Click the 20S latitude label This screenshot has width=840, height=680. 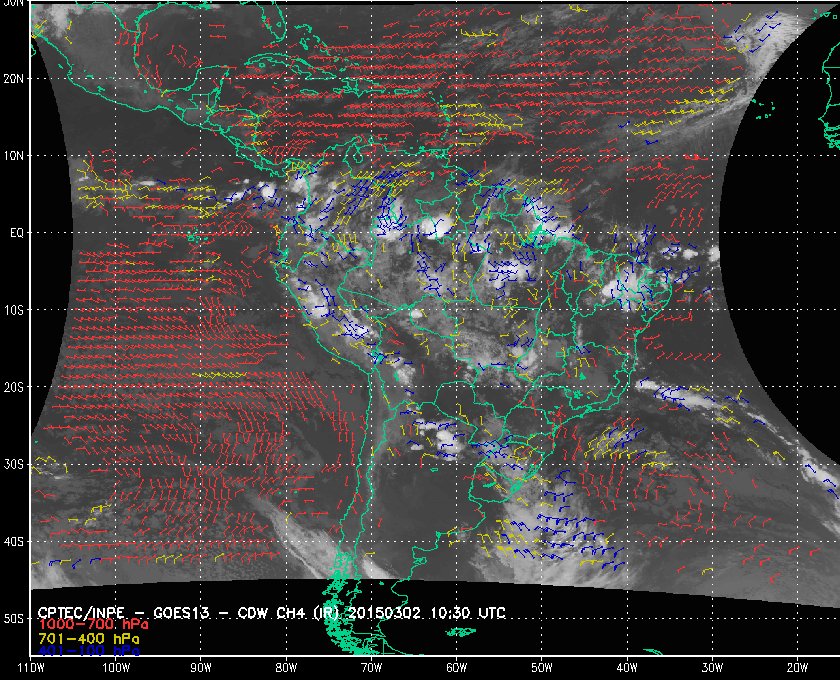click(x=13, y=387)
